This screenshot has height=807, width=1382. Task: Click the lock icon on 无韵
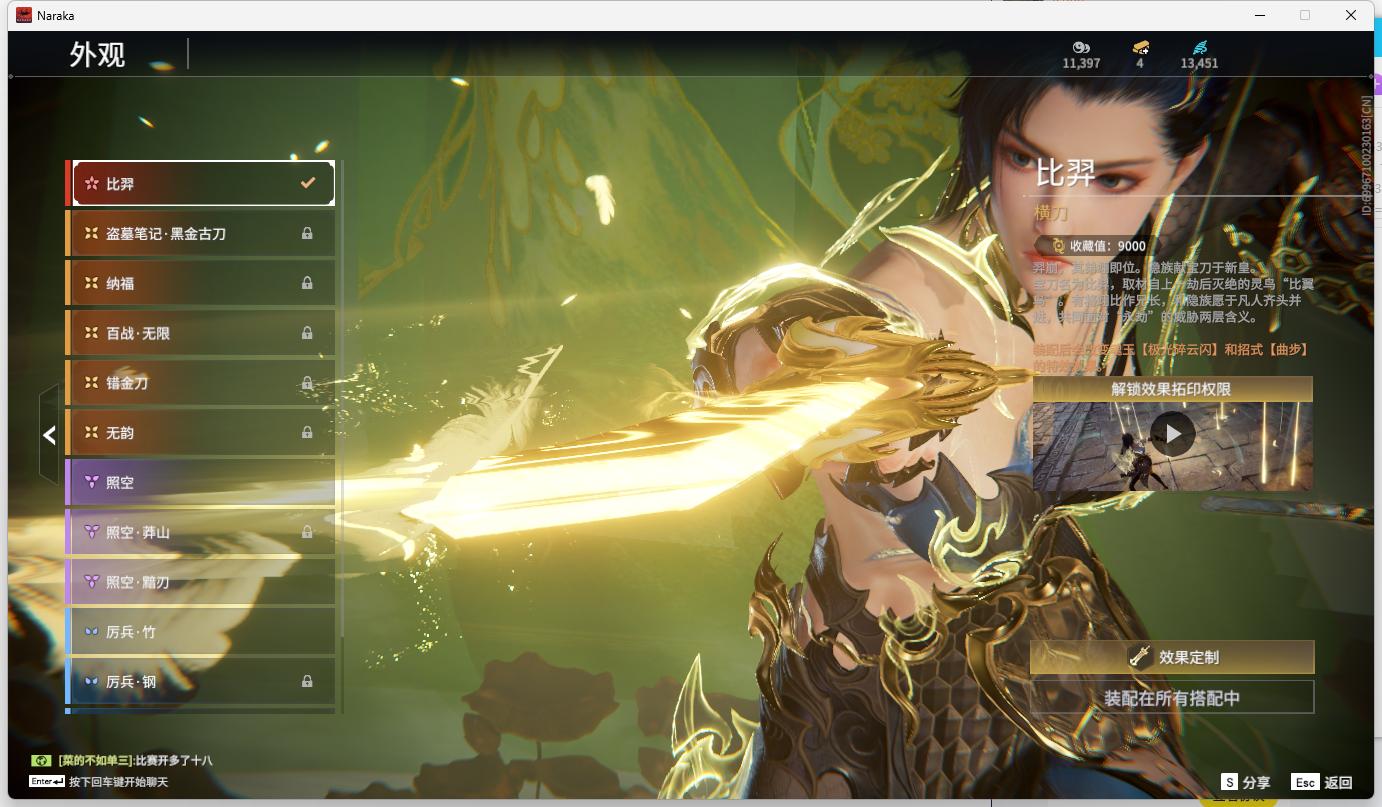click(307, 432)
